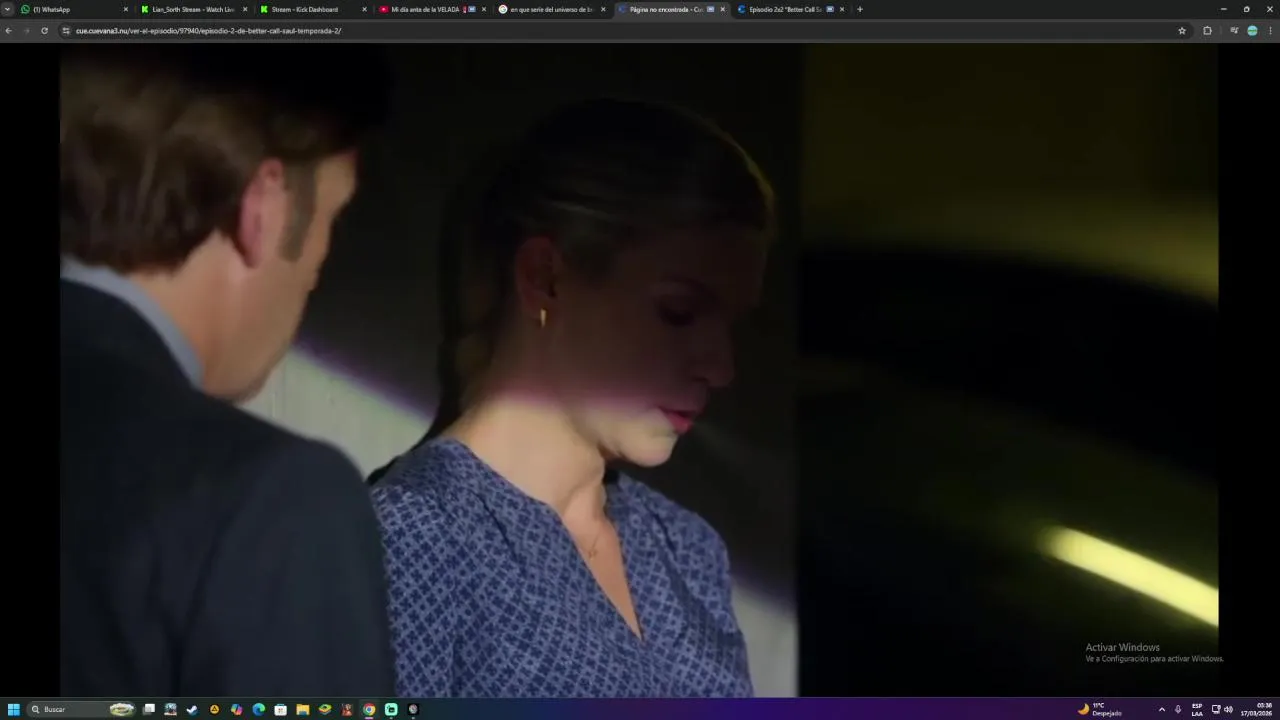The height and width of the screenshot is (720, 1280).
Task: Open the BlueStacks taskbar icon
Action: coord(324,709)
